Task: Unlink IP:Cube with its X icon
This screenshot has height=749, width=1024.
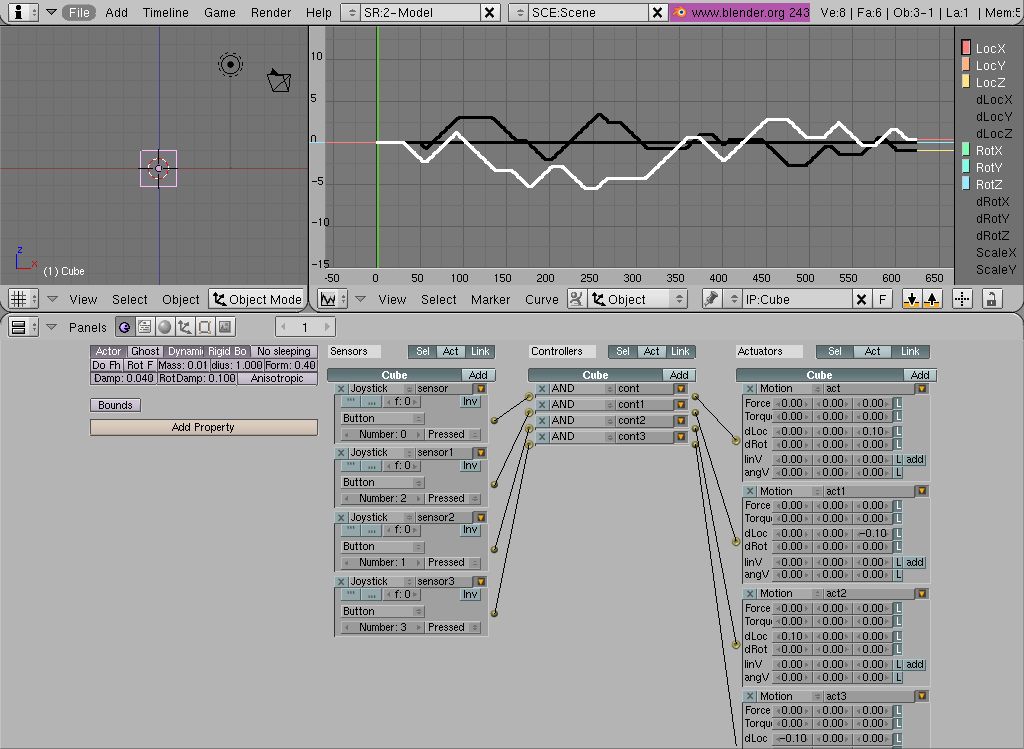Action: coord(861,299)
